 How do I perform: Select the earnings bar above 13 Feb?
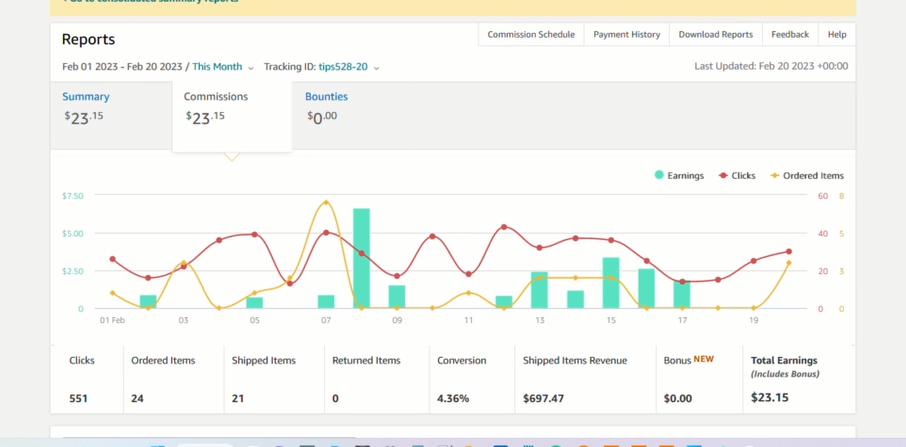539,290
